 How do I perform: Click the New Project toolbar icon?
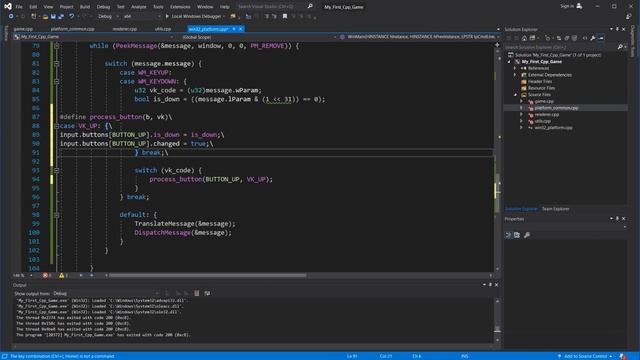point(34,16)
